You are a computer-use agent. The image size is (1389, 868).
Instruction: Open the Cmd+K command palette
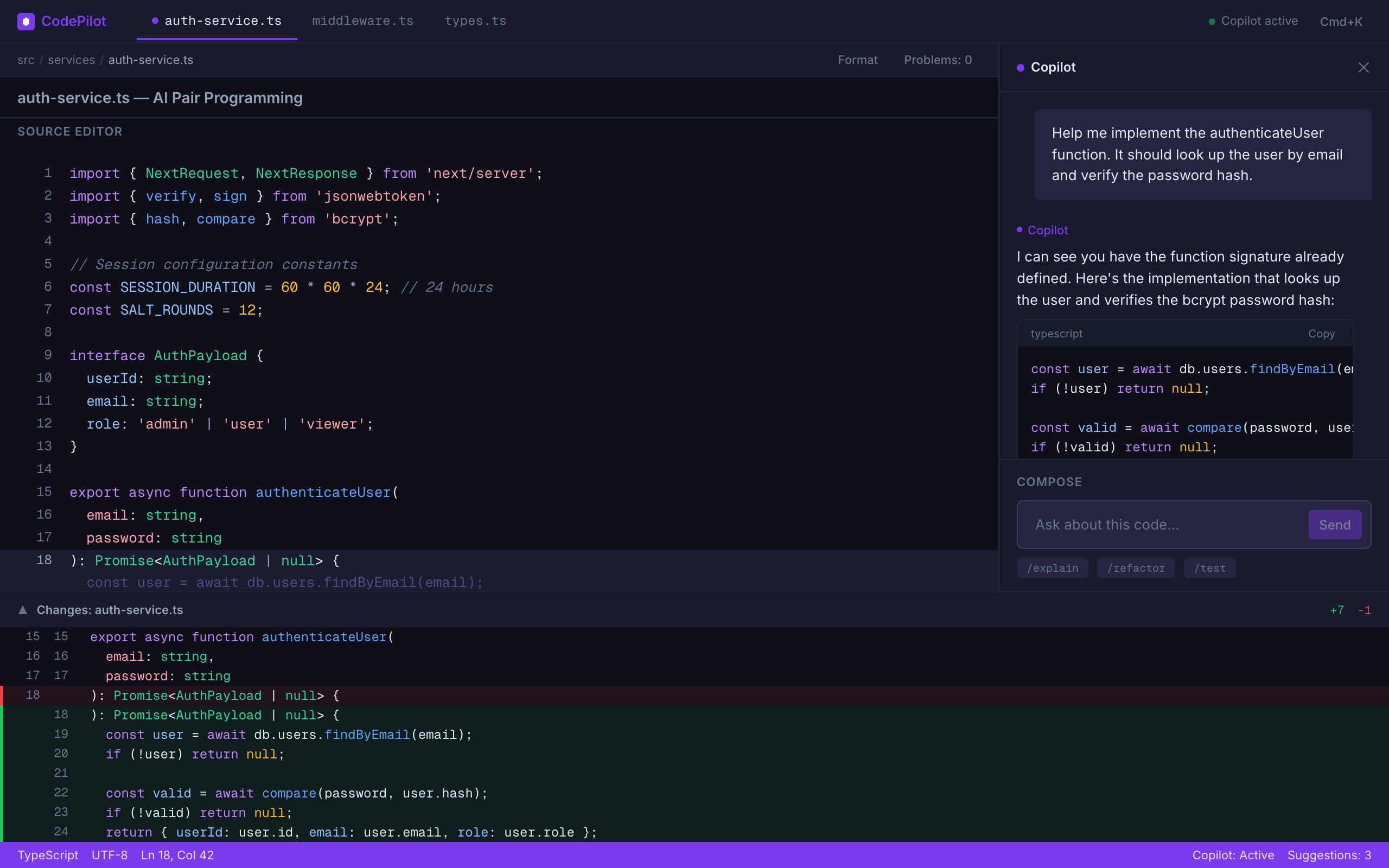click(1341, 21)
